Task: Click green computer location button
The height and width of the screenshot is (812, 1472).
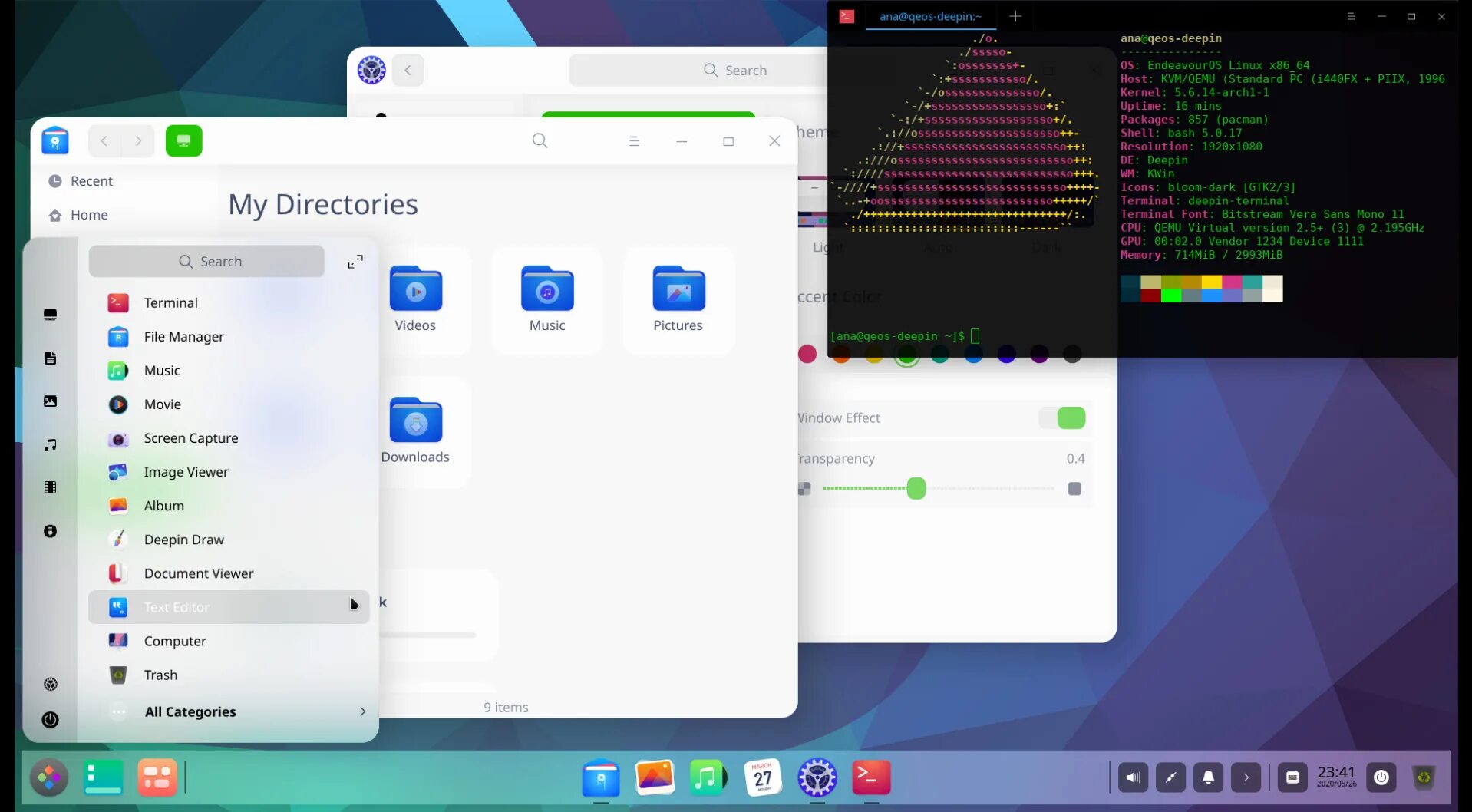Action: [184, 141]
